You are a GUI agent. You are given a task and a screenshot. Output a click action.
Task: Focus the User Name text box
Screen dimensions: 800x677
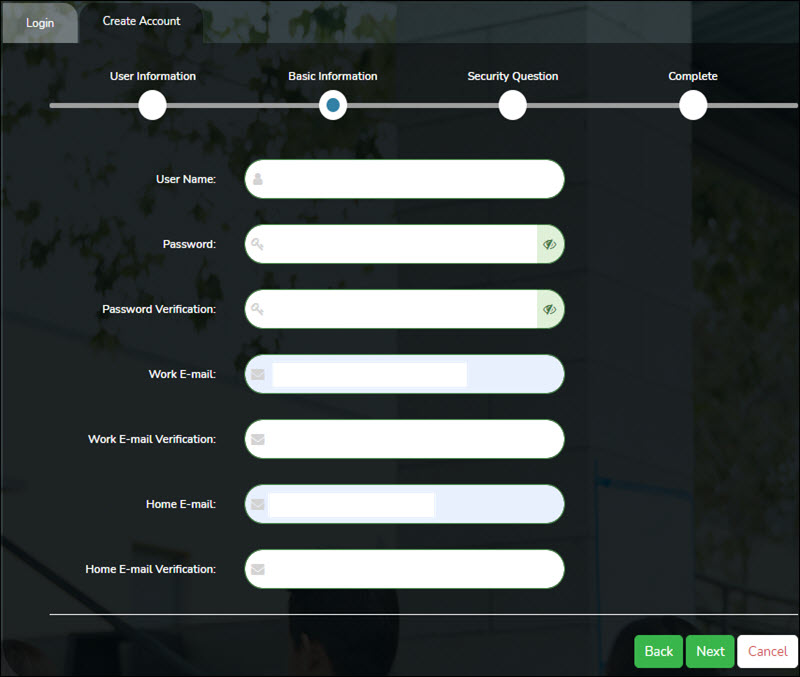coord(410,180)
